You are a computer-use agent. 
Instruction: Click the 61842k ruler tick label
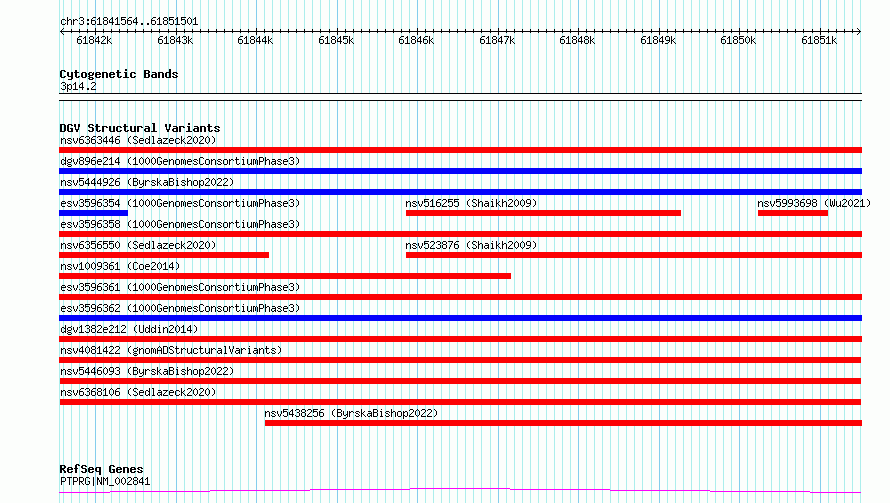[x=94, y=40]
